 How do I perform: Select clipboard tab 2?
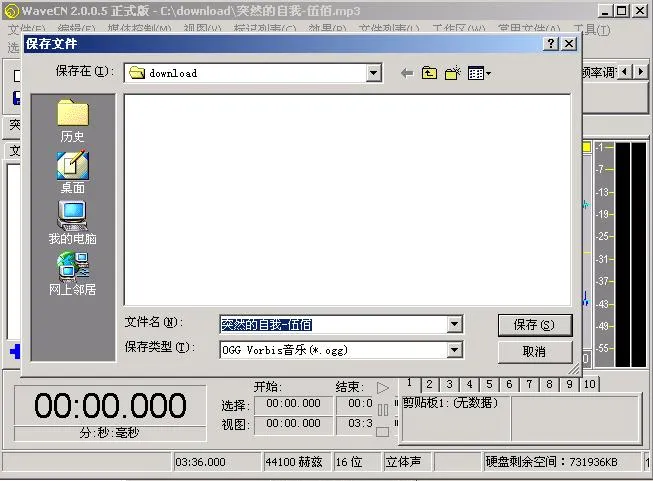click(429, 384)
